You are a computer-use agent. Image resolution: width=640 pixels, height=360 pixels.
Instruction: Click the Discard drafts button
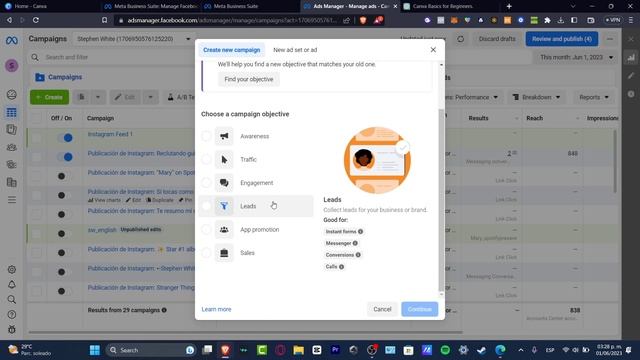click(x=497, y=39)
